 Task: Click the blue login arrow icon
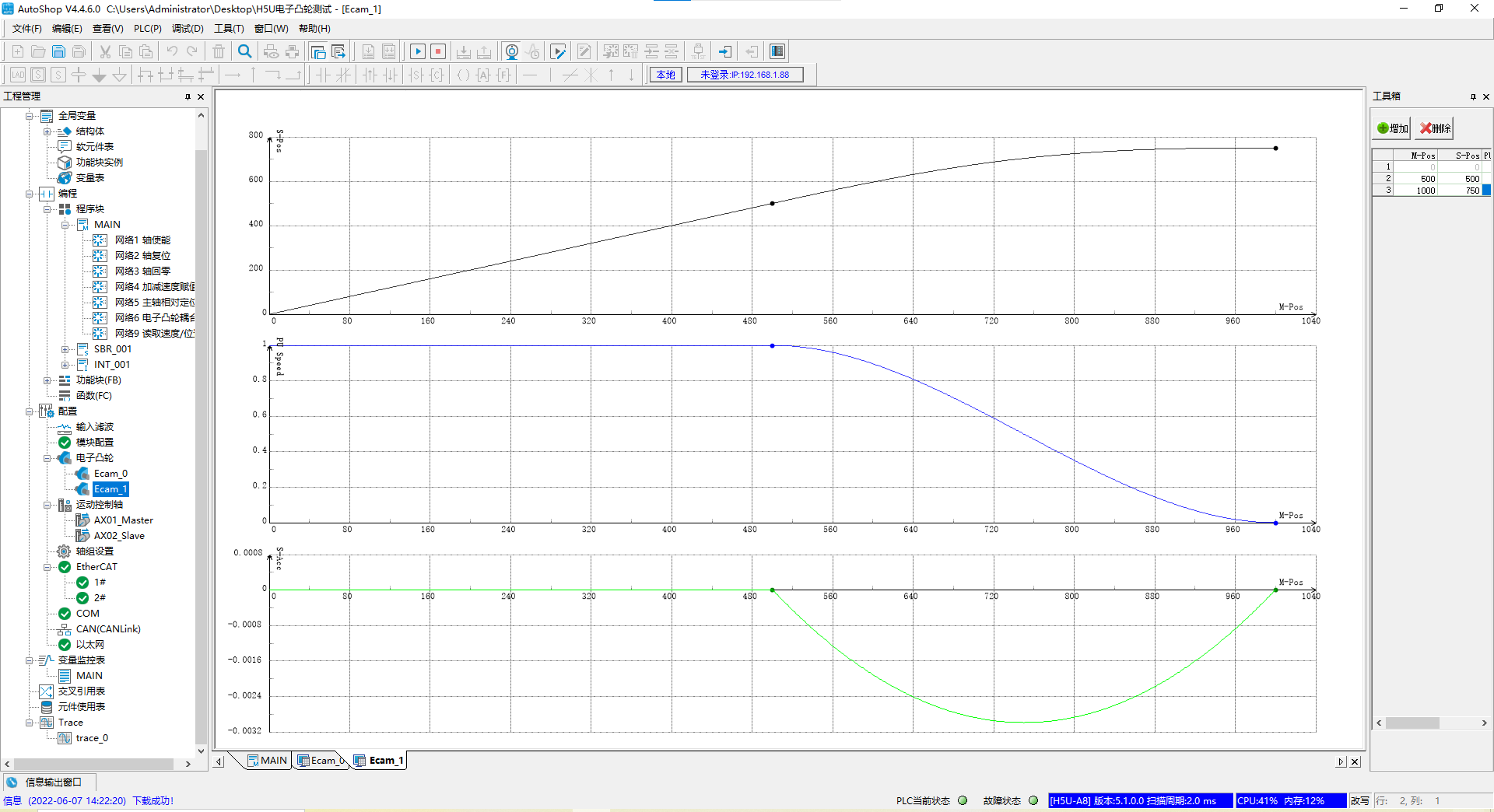tap(724, 51)
